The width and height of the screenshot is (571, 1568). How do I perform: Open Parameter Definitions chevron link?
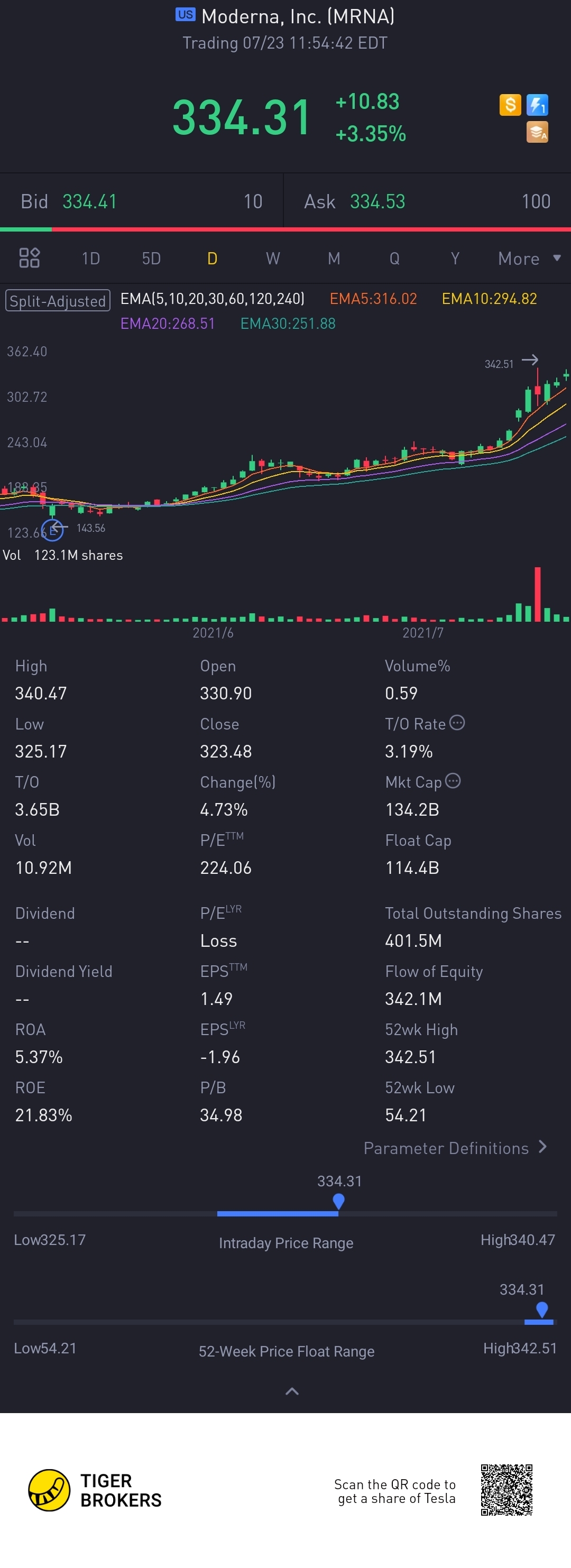tap(455, 1148)
